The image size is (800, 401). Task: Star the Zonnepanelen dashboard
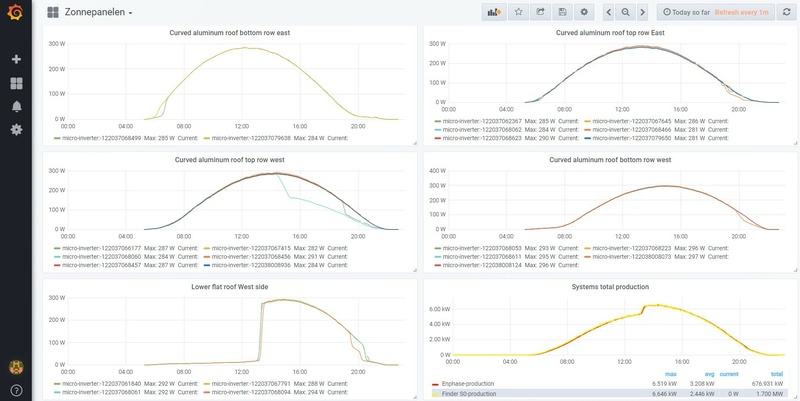(x=518, y=12)
